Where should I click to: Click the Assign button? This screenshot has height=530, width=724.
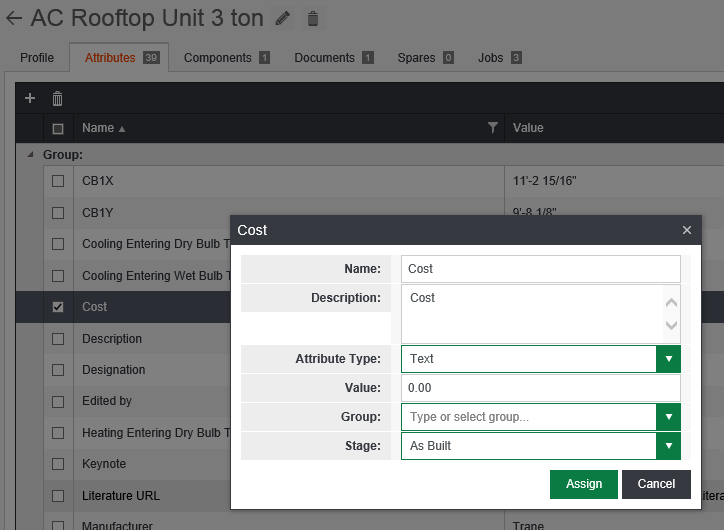[584, 484]
